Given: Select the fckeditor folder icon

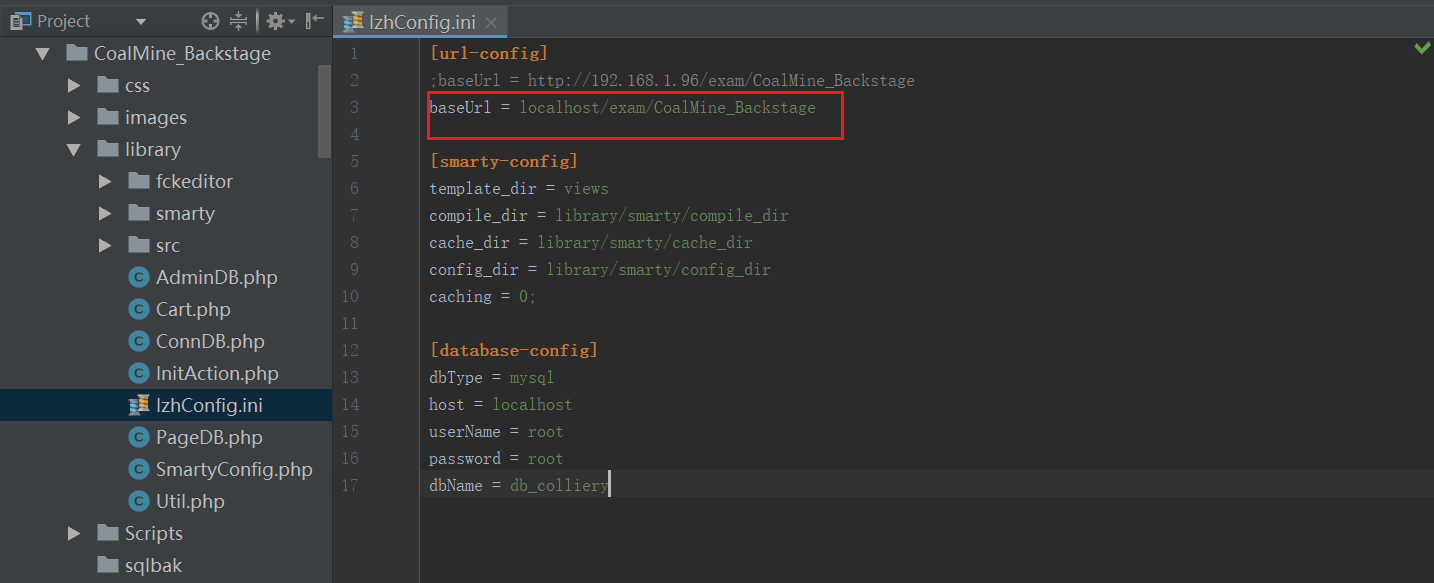Looking at the screenshot, I should coord(139,181).
